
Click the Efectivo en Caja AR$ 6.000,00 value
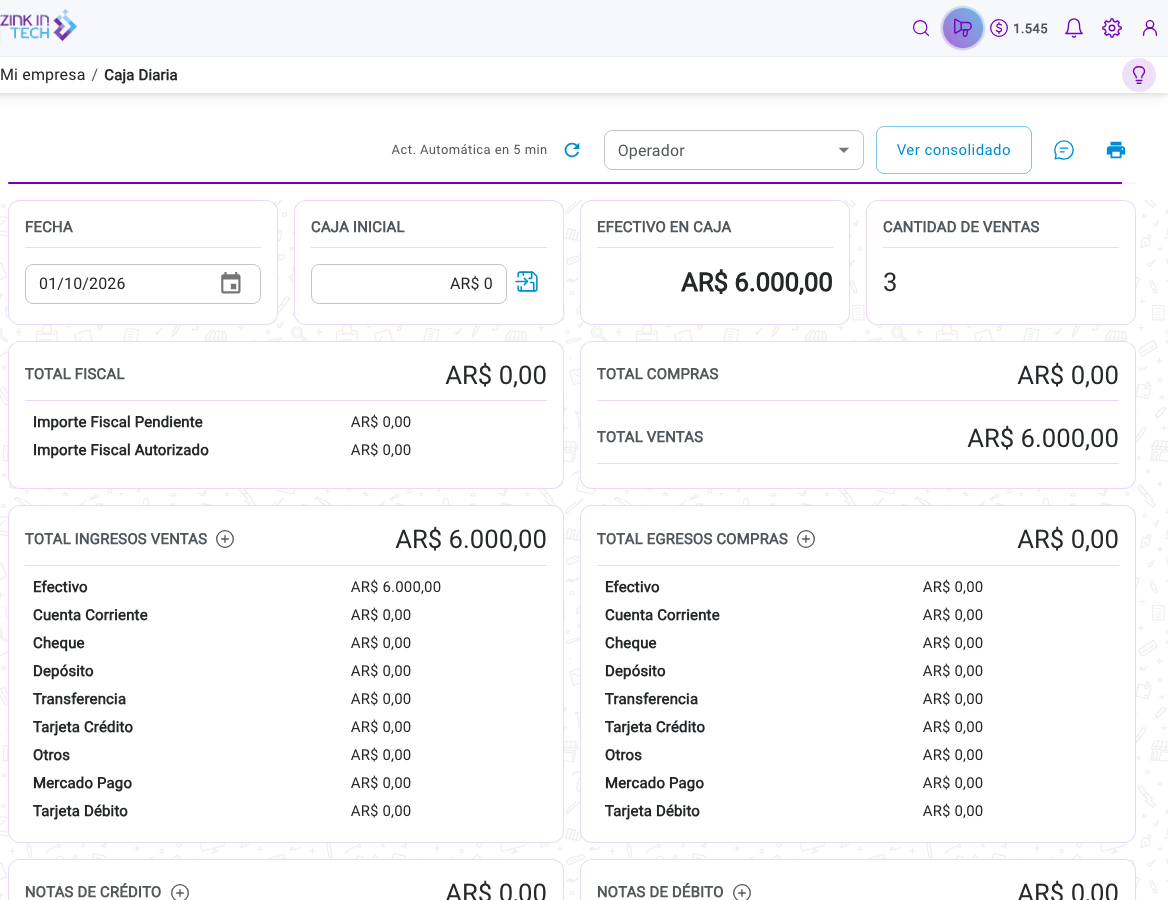(x=756, y=282)
